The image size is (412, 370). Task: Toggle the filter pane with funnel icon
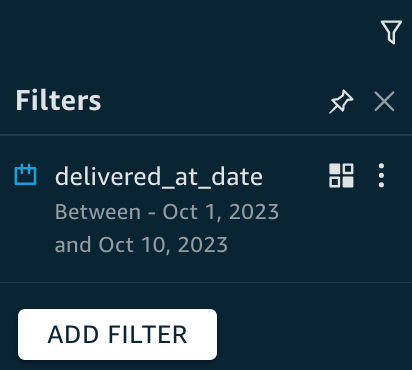coord(391,32)
